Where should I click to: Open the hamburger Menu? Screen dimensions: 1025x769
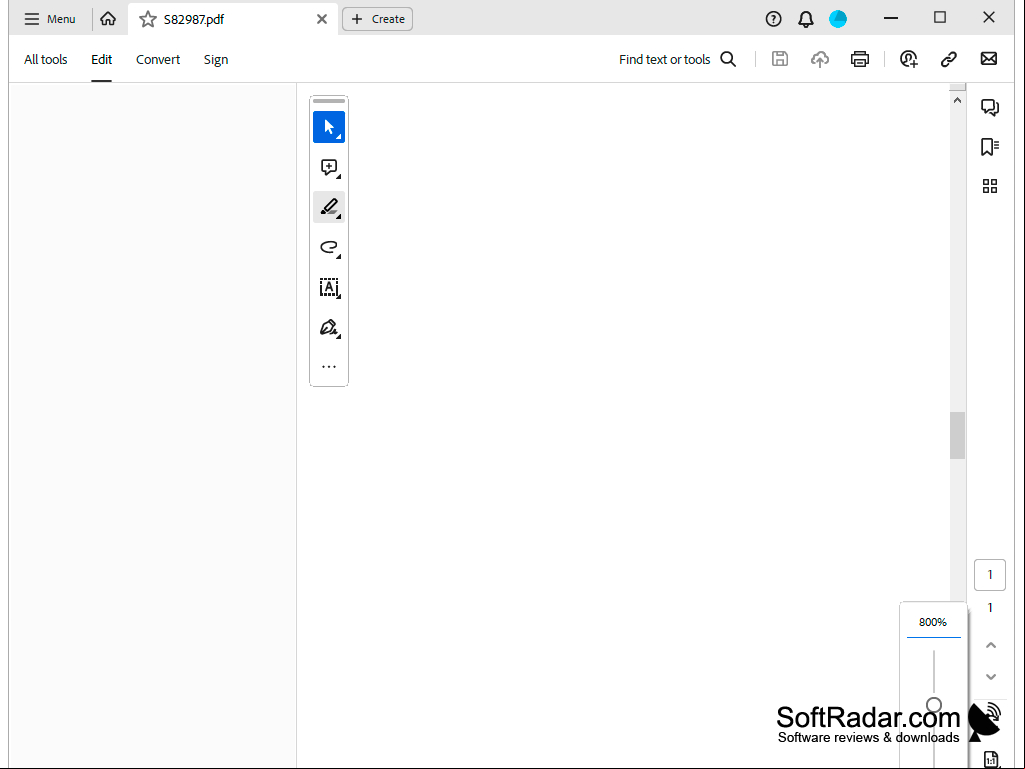(x=50, y=19)
